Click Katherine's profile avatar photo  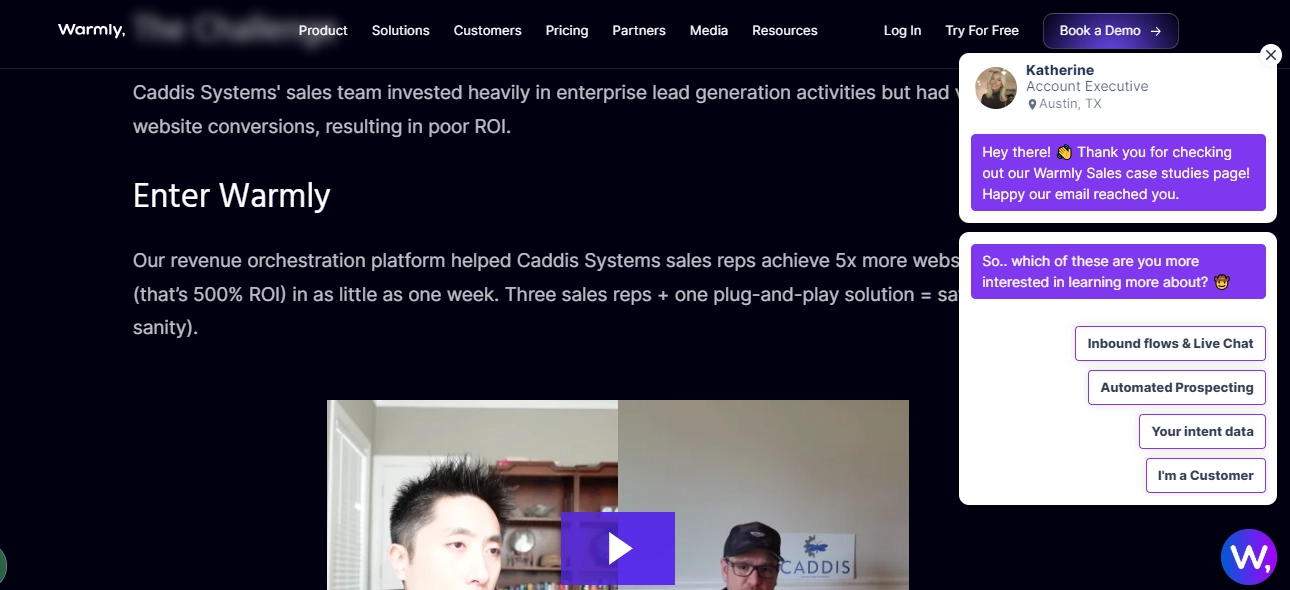[x=996, y=88]
